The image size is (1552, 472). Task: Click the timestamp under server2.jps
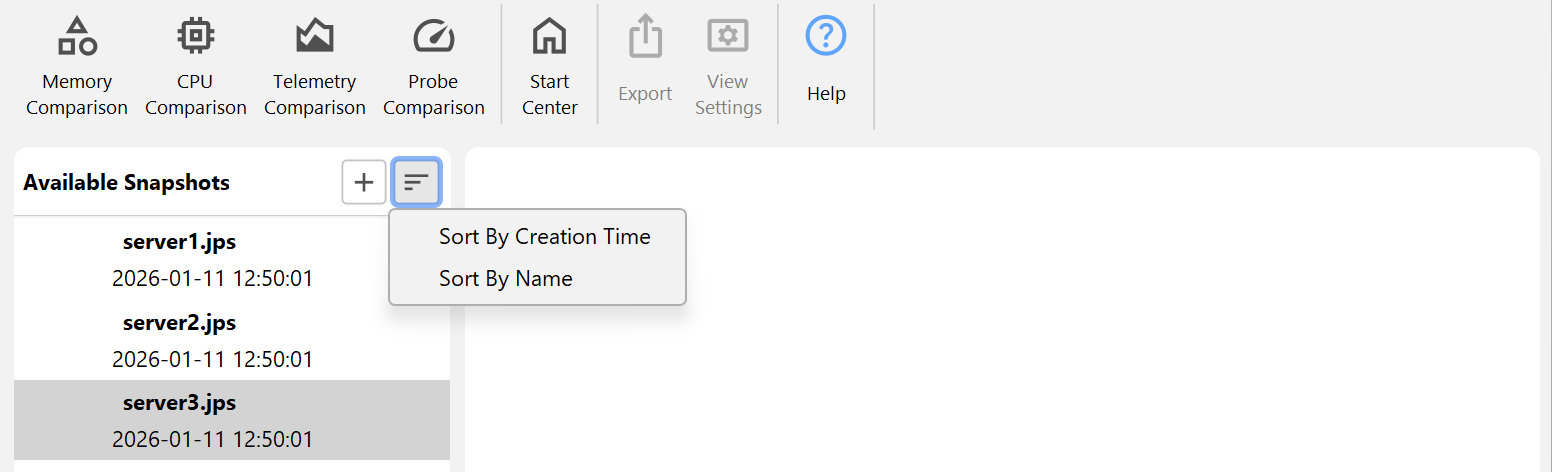(212, 359)
